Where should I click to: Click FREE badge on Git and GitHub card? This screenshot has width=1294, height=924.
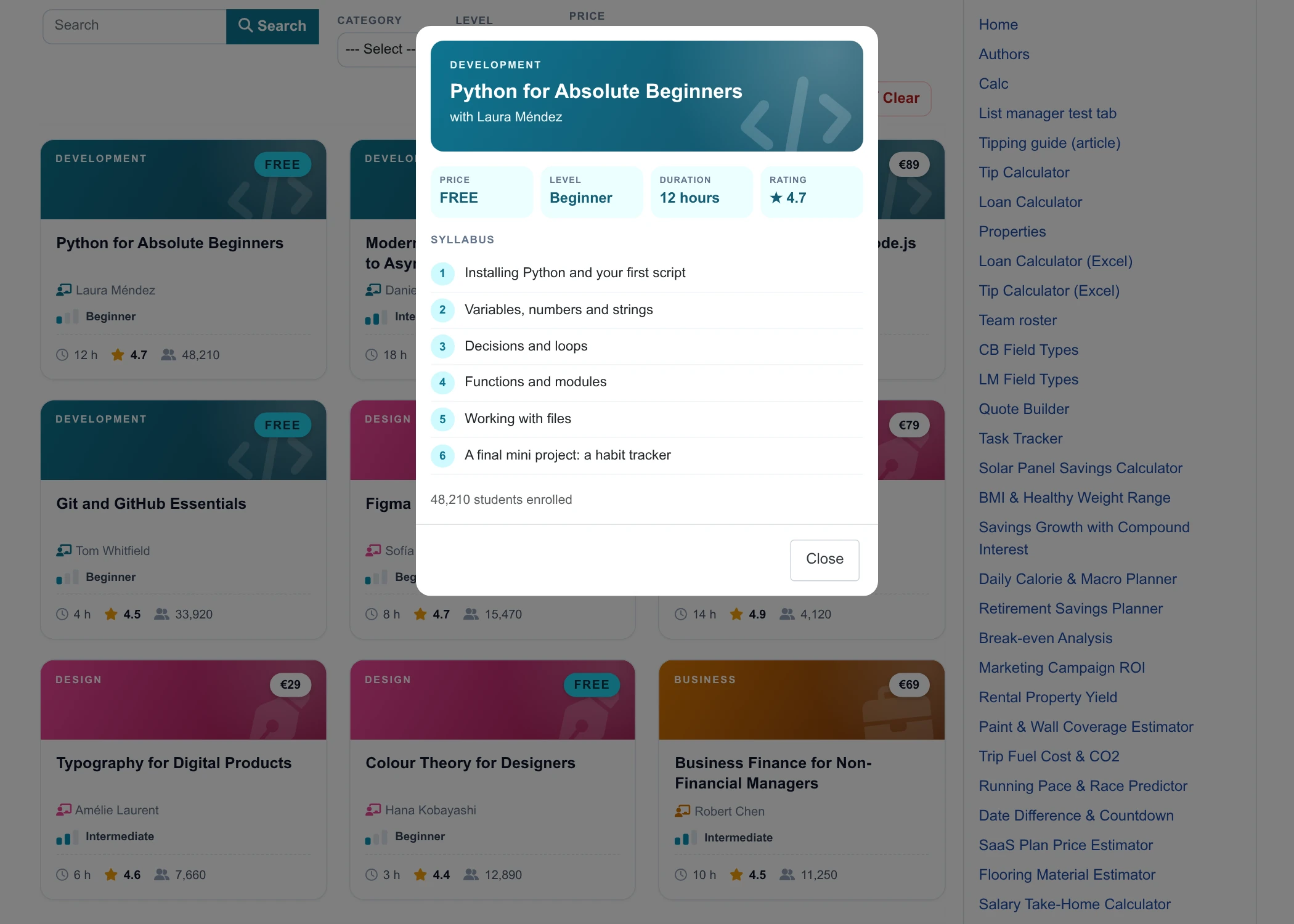pyautogui.click(x=282, y=425)
